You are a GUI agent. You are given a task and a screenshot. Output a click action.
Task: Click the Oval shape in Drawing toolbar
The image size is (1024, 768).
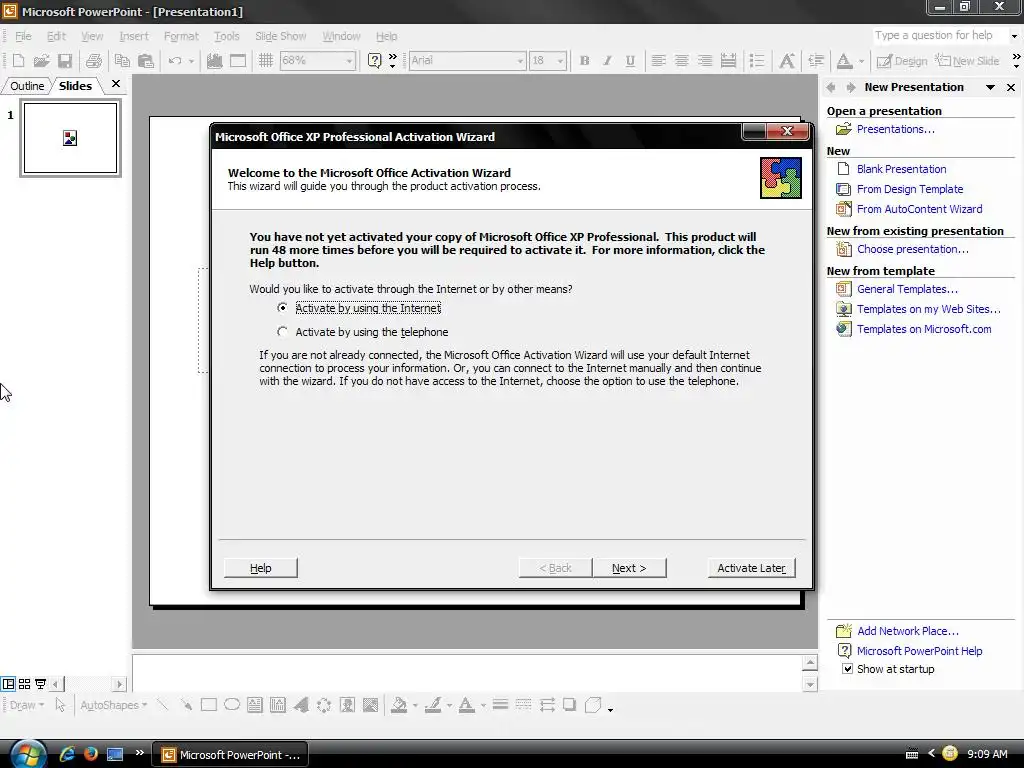pyautogui.click(x=232, y=705)
